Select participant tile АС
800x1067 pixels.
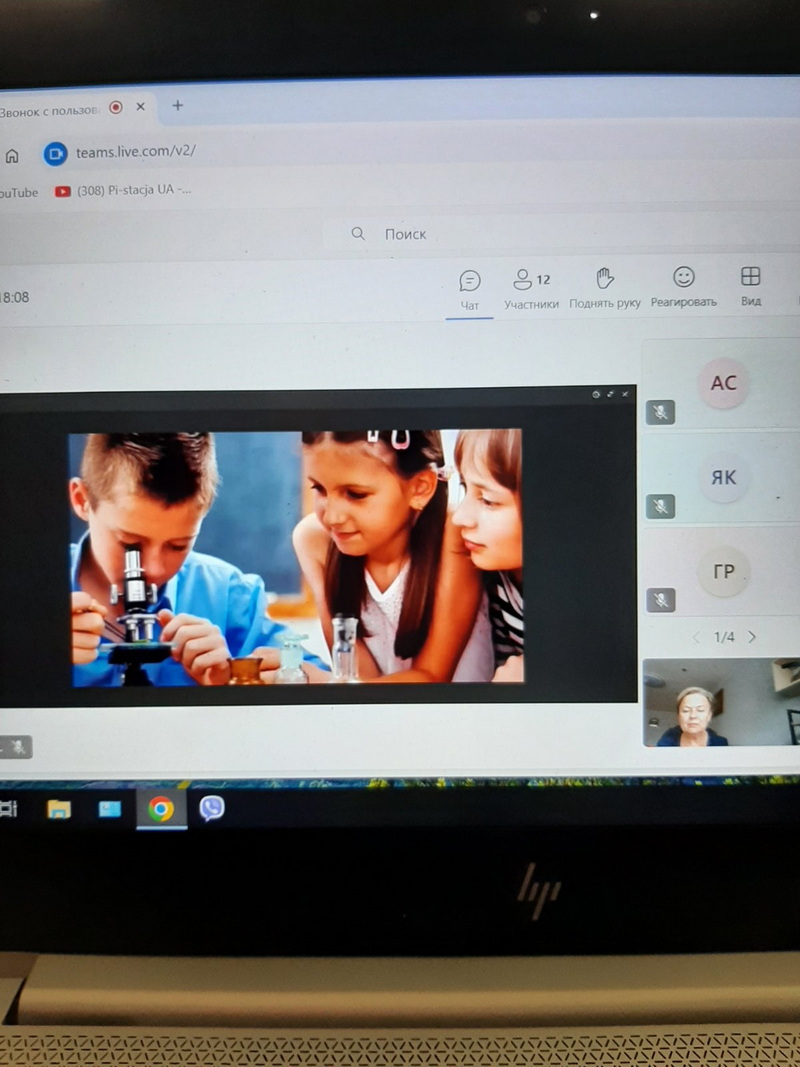[723, 383]
